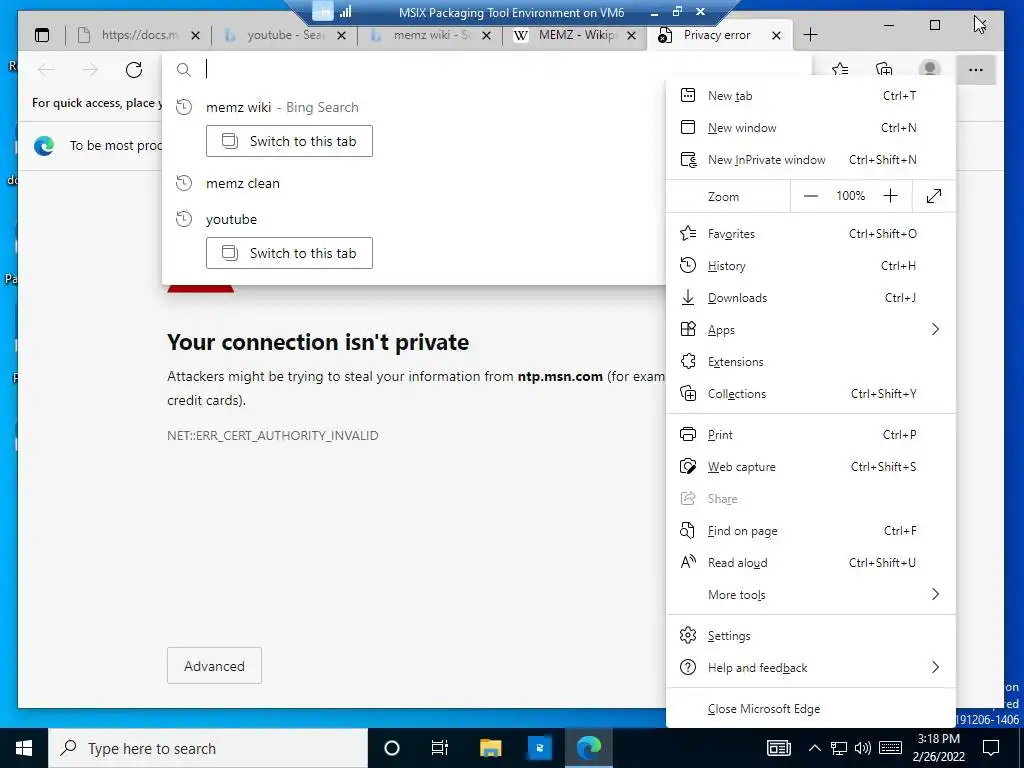Expand Help and feedback submenu

click(810, 668)
